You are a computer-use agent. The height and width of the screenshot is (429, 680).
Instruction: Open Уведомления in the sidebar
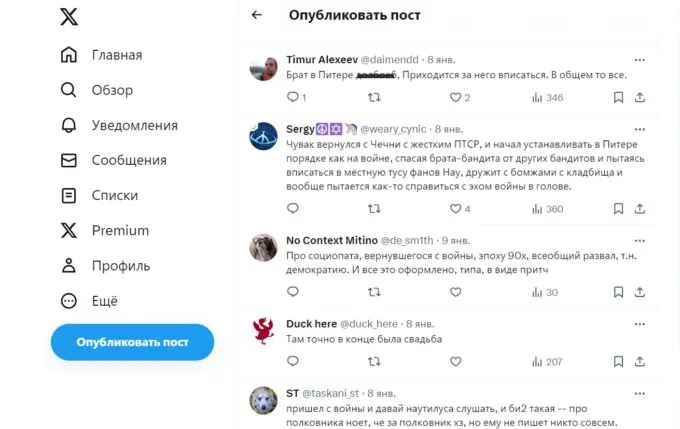click(119, 125)
